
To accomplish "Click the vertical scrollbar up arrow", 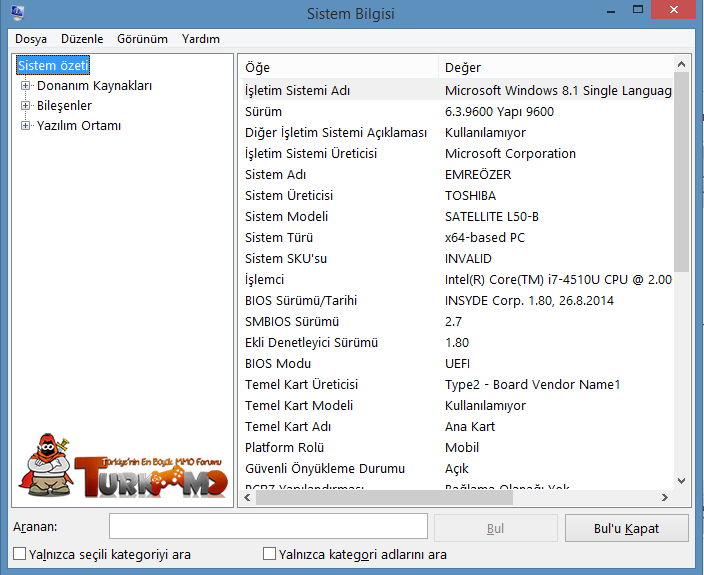I will click(x=681, y=64).
